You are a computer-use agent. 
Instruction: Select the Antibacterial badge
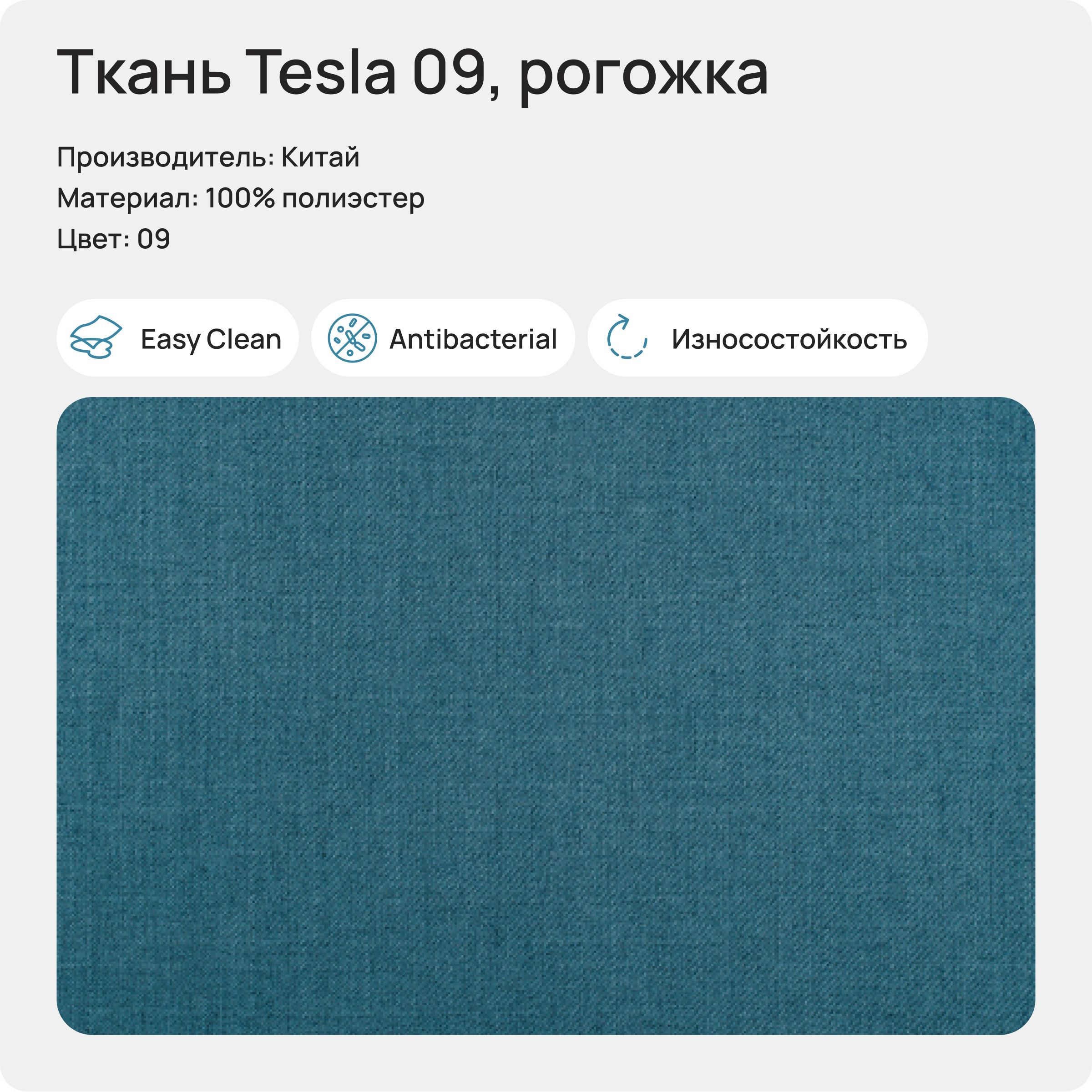click(443, 338)
